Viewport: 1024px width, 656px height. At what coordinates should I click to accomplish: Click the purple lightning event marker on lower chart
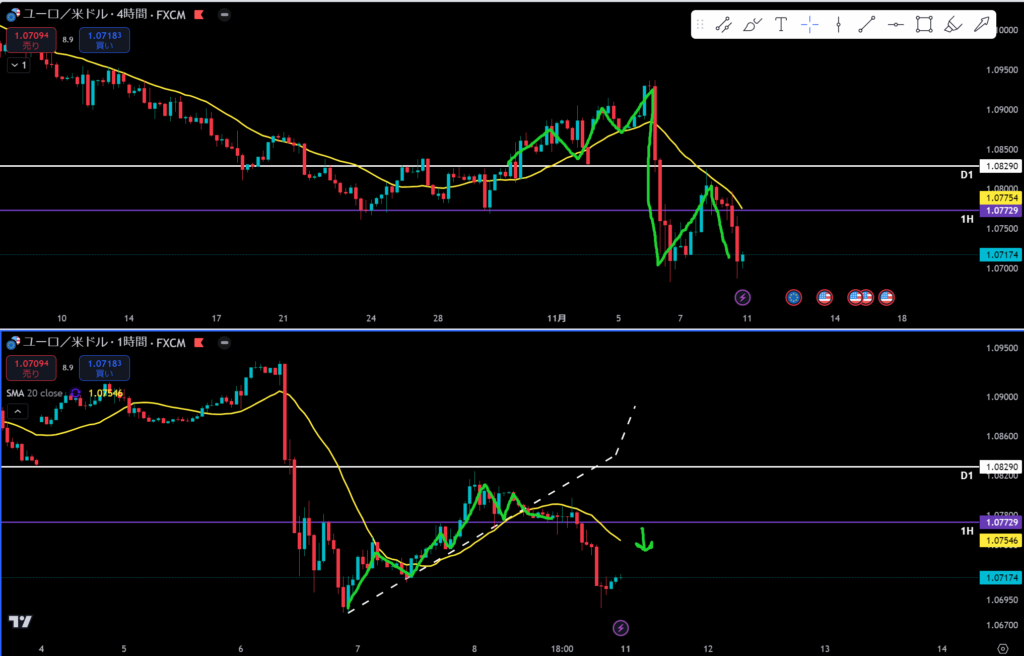pos(620,627)
